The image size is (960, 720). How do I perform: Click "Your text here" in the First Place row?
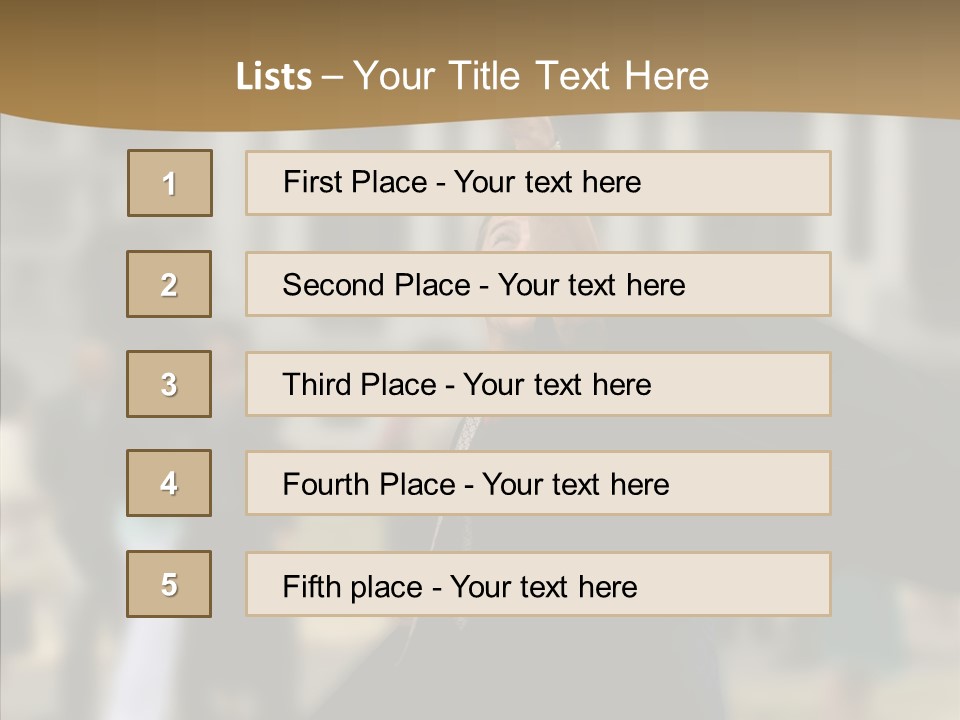(x=547, y=182)
